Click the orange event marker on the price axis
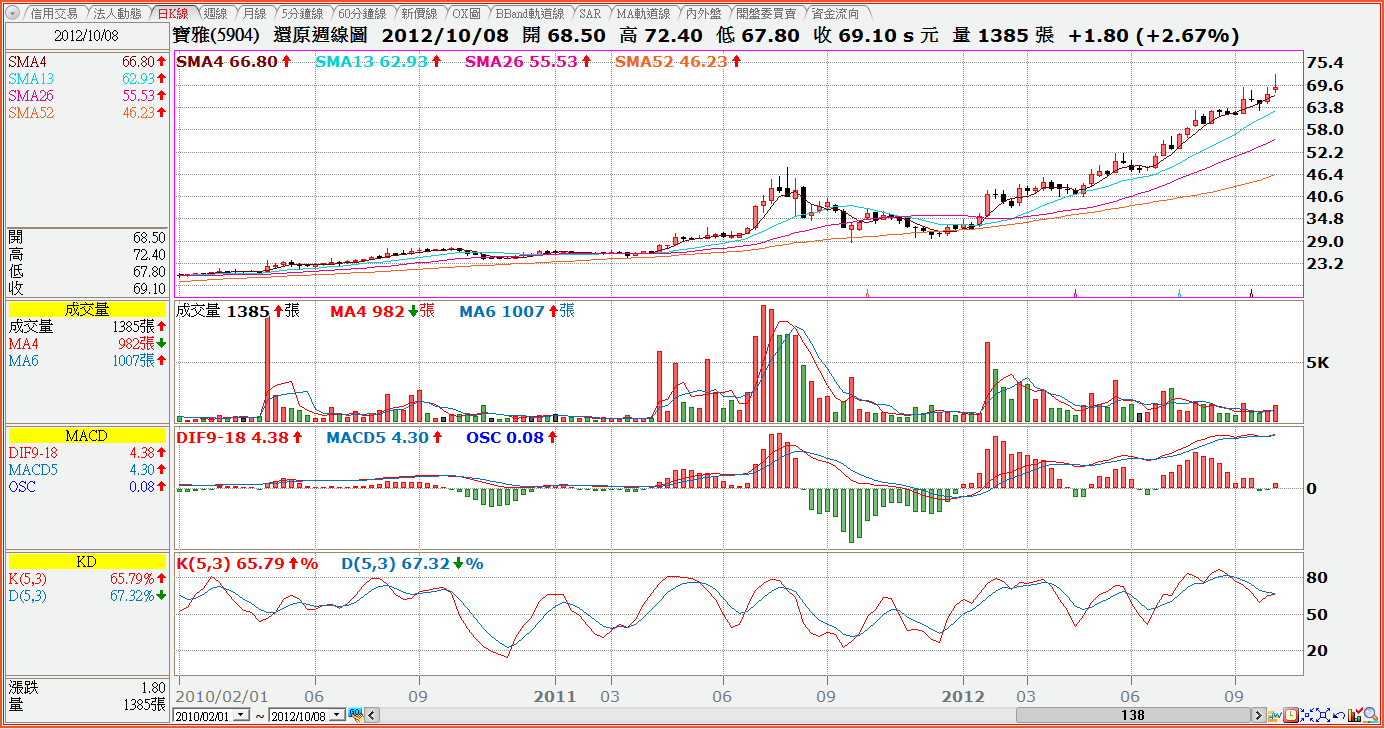Viewport: 1385px width, 729px height. (866, 293)
